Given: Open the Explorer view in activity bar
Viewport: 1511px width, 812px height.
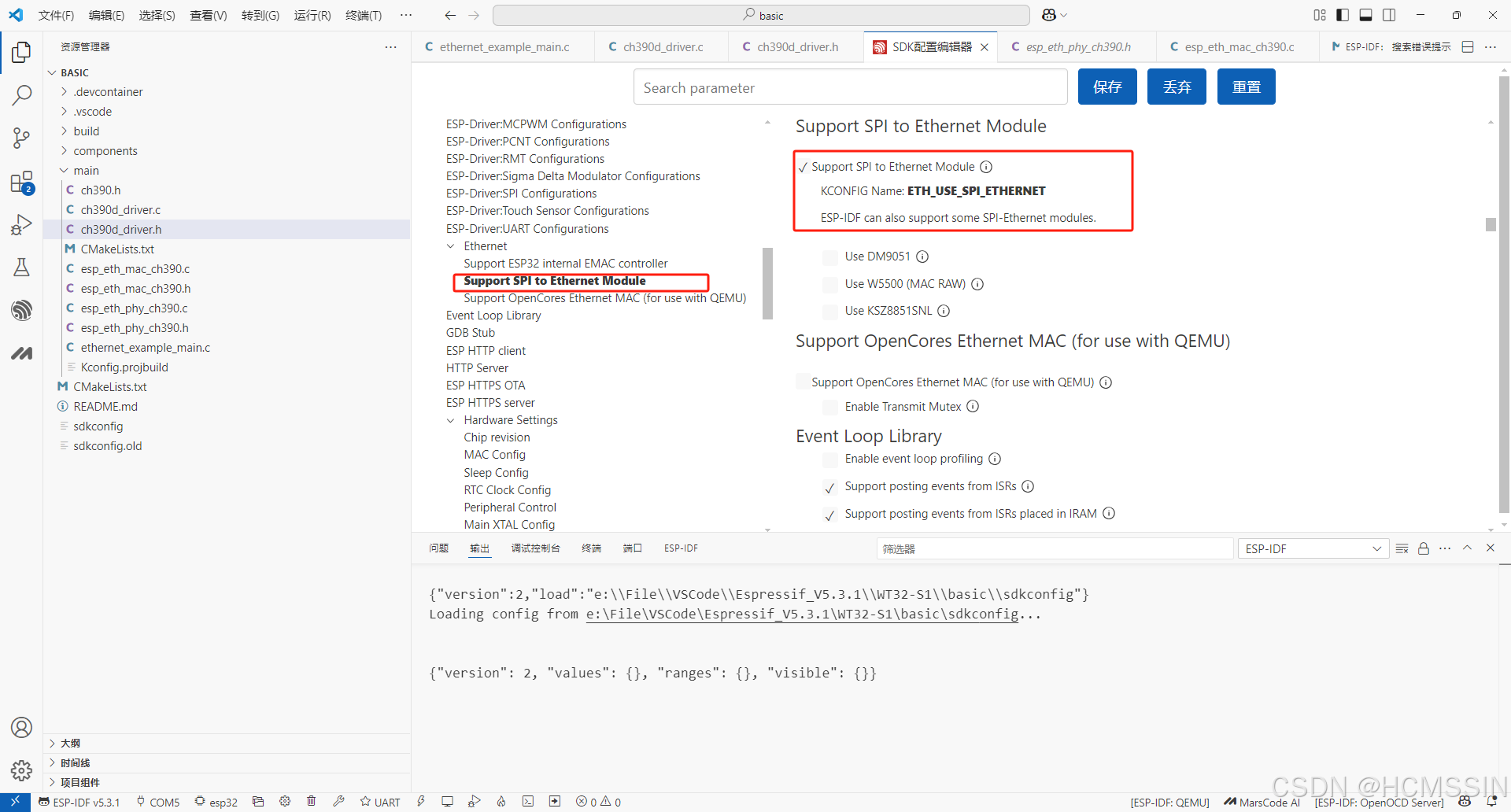Looking at the screenshot, I should (x=21, y=53).
